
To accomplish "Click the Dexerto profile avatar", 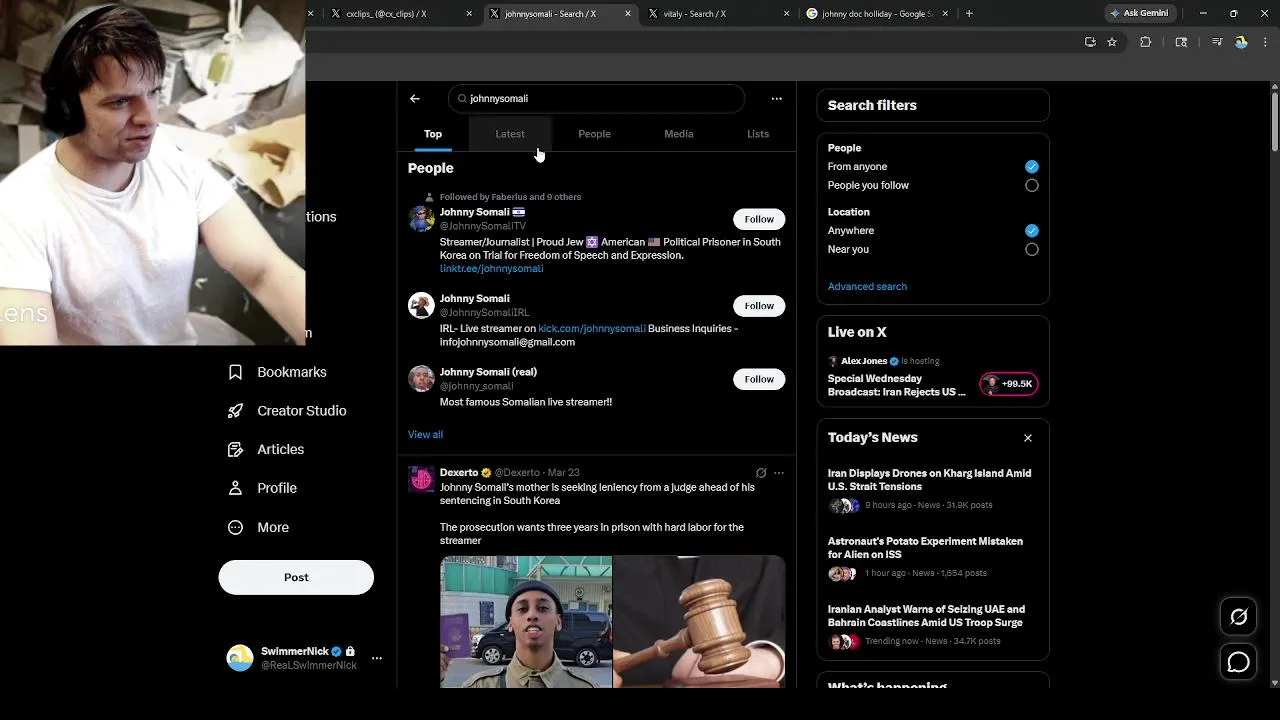I will point(421,479).
